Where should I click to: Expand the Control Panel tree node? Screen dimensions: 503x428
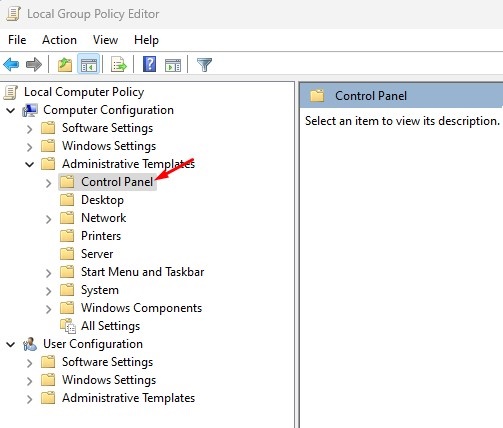(49, 183)
